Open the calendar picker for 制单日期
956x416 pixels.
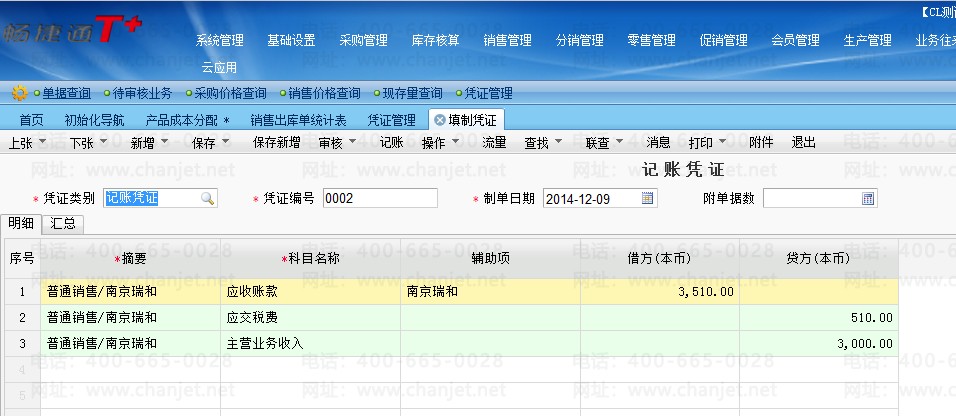(x=647, y=199)
